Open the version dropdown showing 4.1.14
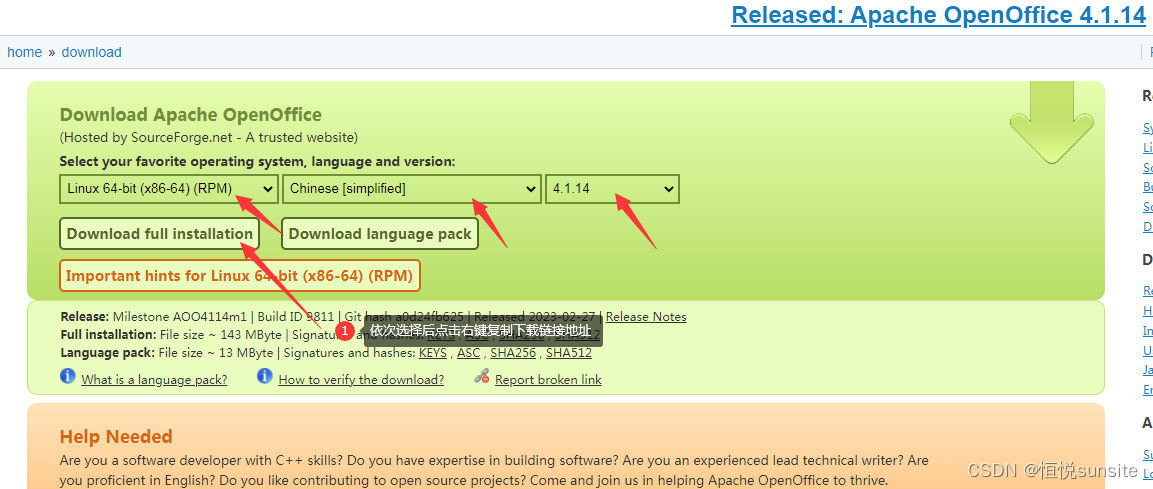1153x489 pixels. point(613,189)
